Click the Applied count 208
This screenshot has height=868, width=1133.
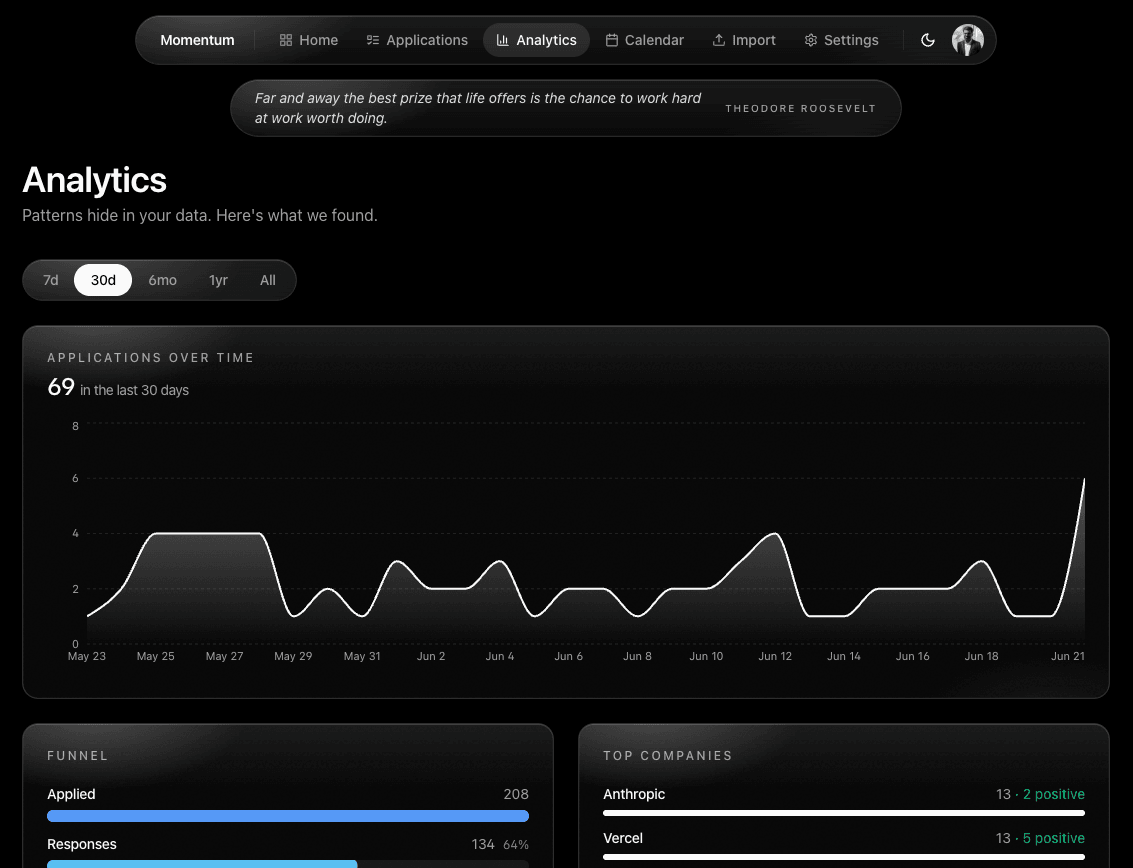[x=516, y=794]
